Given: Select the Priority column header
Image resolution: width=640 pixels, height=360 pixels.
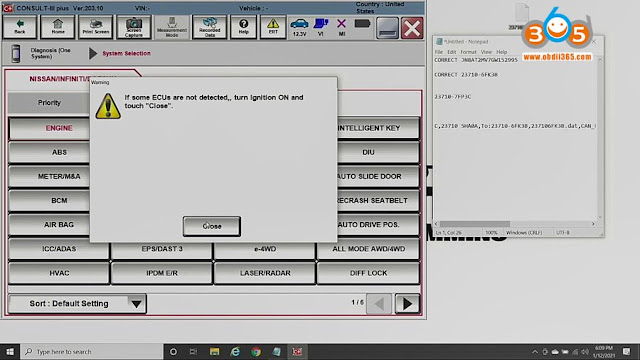Looking at the screenshot, I should tap(49, 103).
